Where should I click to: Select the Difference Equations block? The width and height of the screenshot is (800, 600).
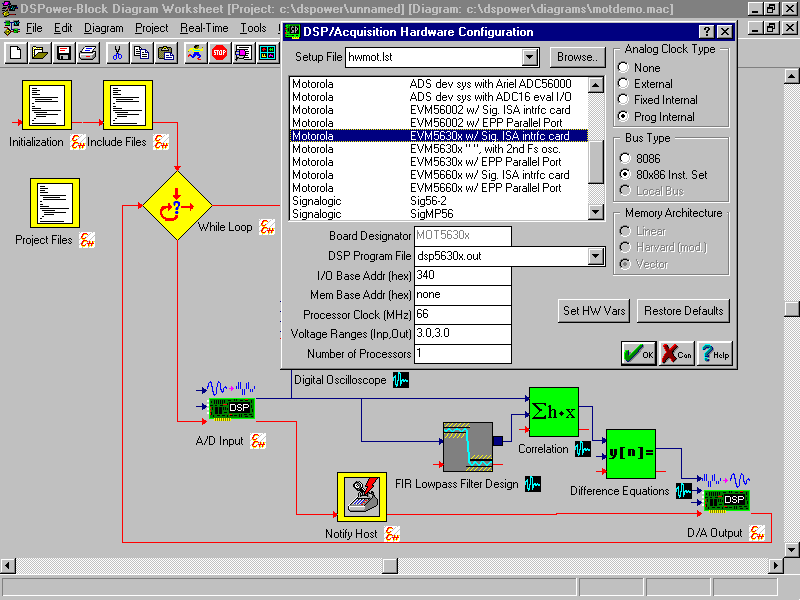pyautogui.click(x=631, y=454)
